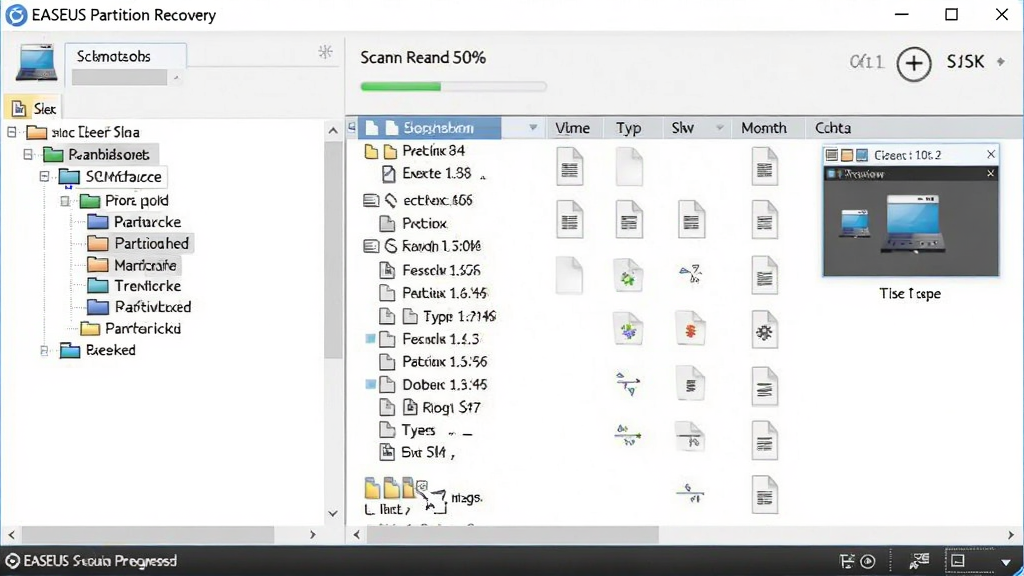Screen dimensions: 1024x576
Task: Click the grey window icon in Cieoet panel header
Action: click(x=832, y=155)
